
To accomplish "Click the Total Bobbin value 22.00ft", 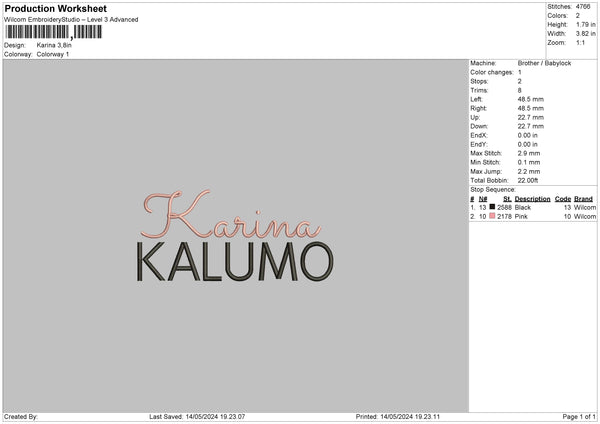I will pos(528,180).
